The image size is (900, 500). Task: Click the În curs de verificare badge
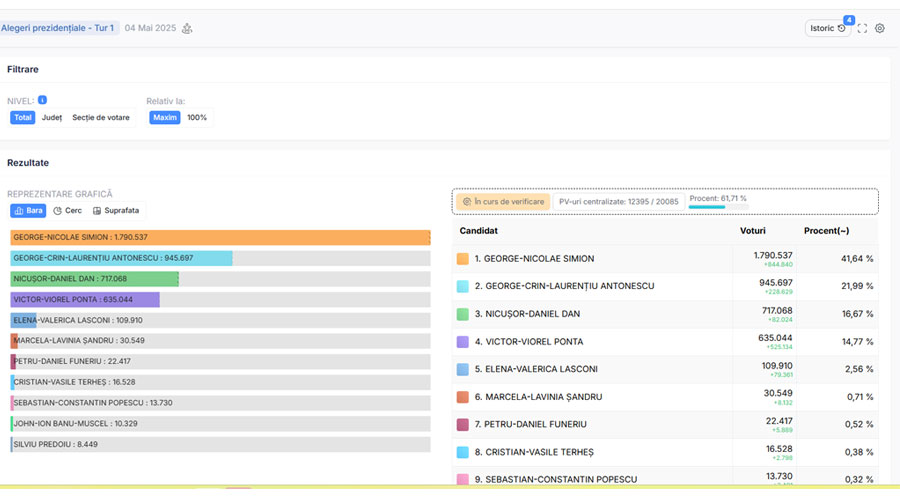pos(503,201)
